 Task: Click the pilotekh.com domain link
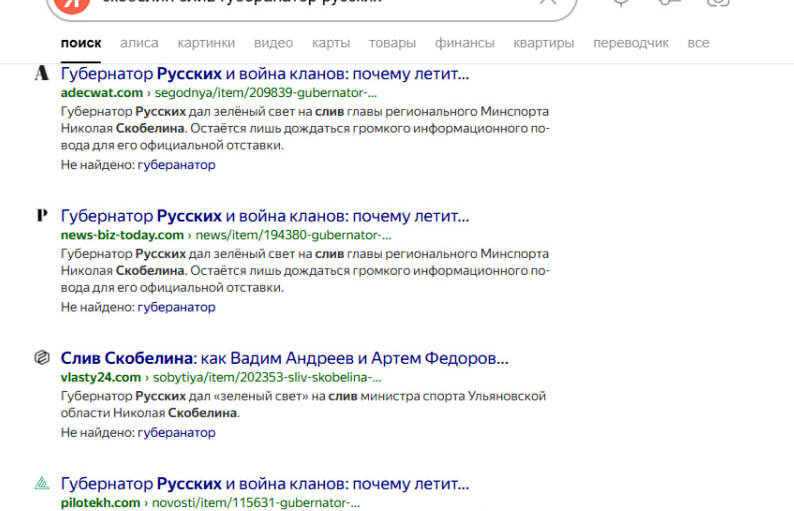click(100, 502)
